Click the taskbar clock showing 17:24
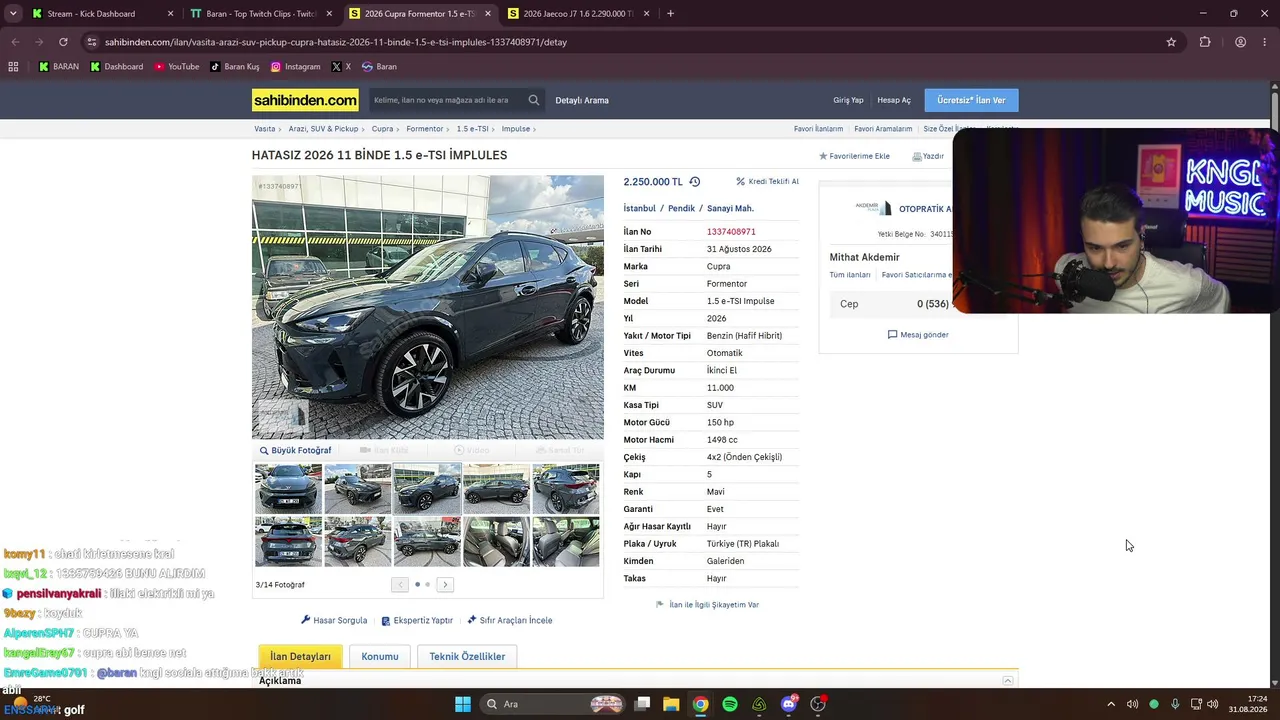The width and height of the screenshot is (1280, 720). [x=1250, y=704]
